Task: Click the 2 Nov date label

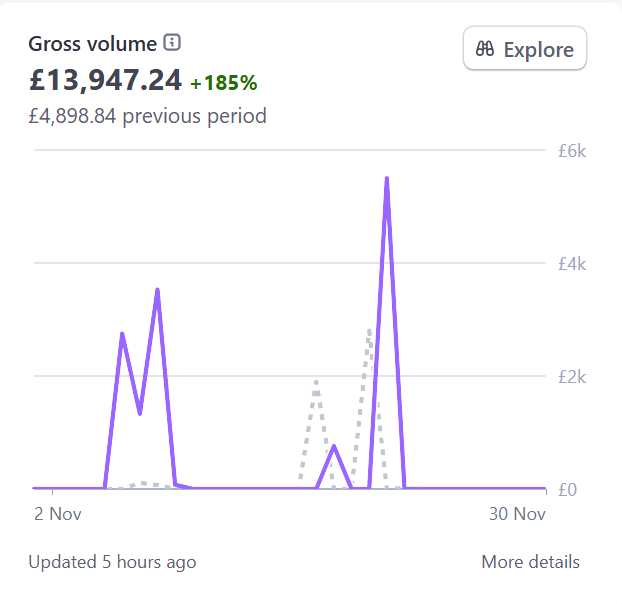Action: pos(57,514)
